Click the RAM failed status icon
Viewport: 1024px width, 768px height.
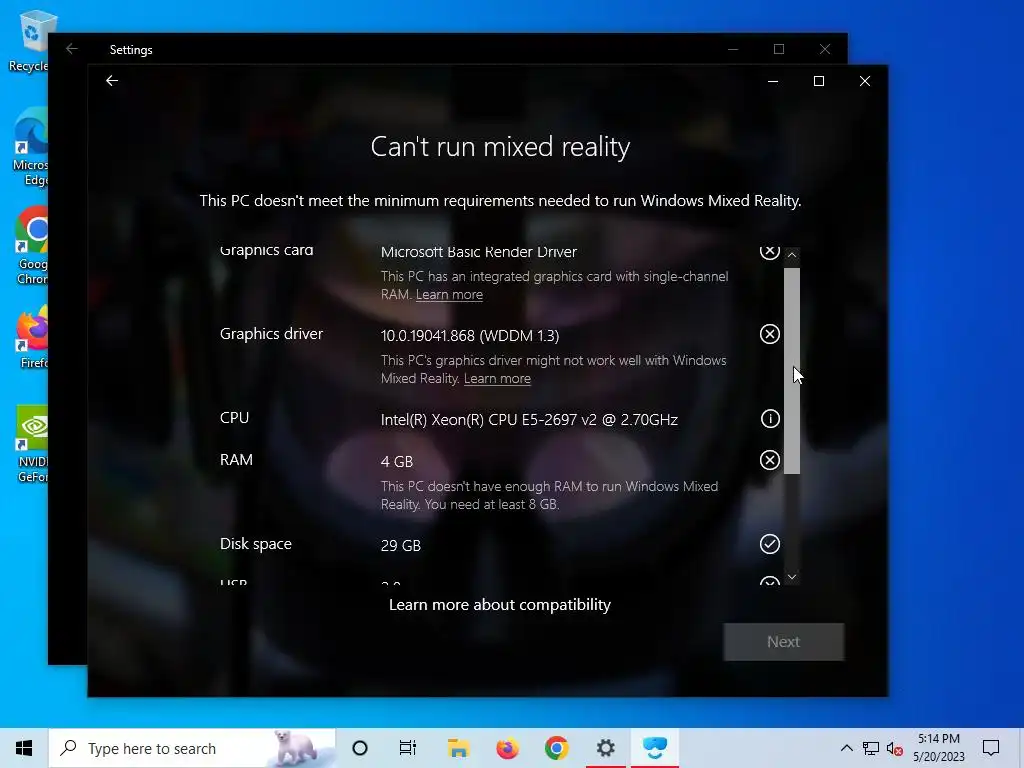coord(770,460)
